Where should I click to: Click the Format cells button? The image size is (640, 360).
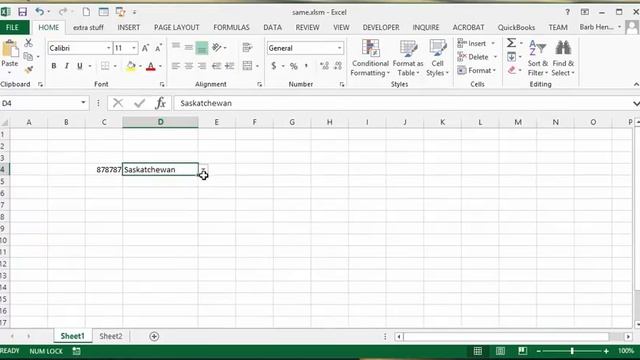point(476,70)
